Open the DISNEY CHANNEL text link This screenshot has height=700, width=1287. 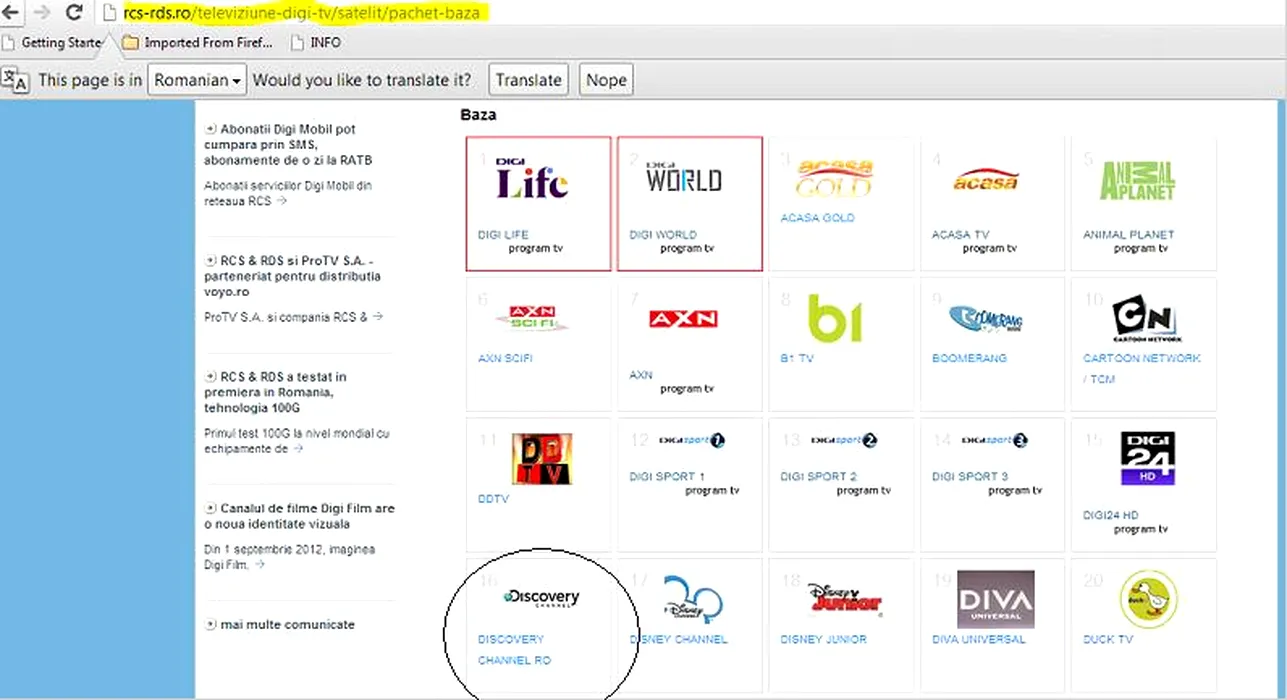(x=678, y=639)
